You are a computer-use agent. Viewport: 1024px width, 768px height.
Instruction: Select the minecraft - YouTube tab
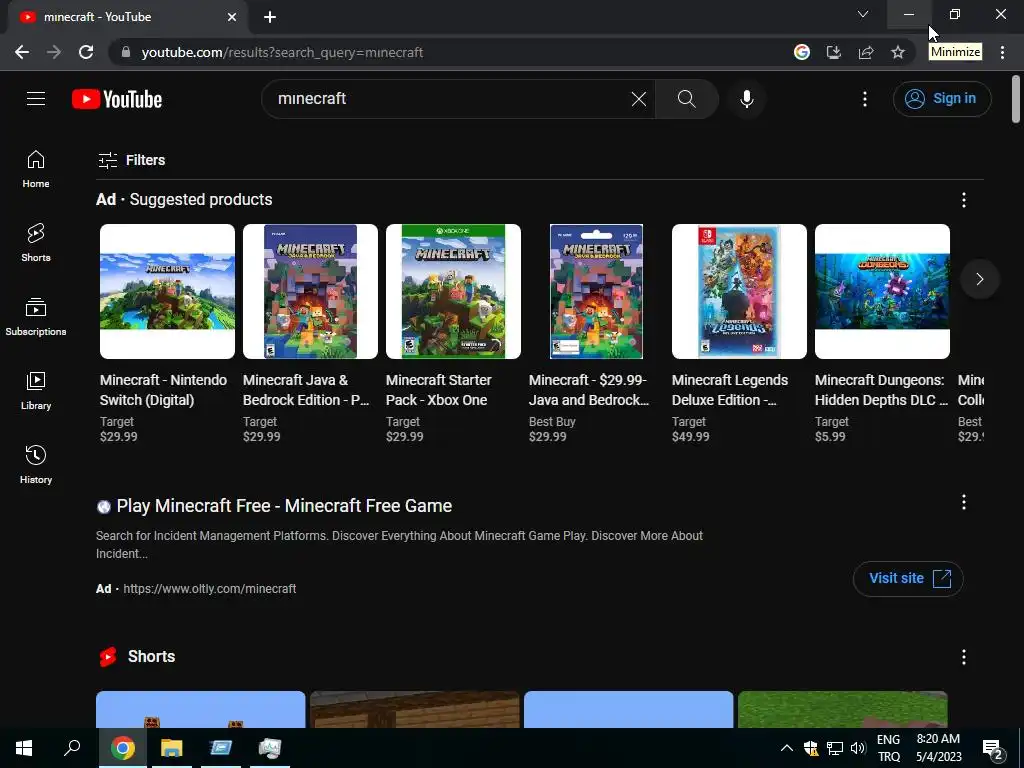pos(127,17)
